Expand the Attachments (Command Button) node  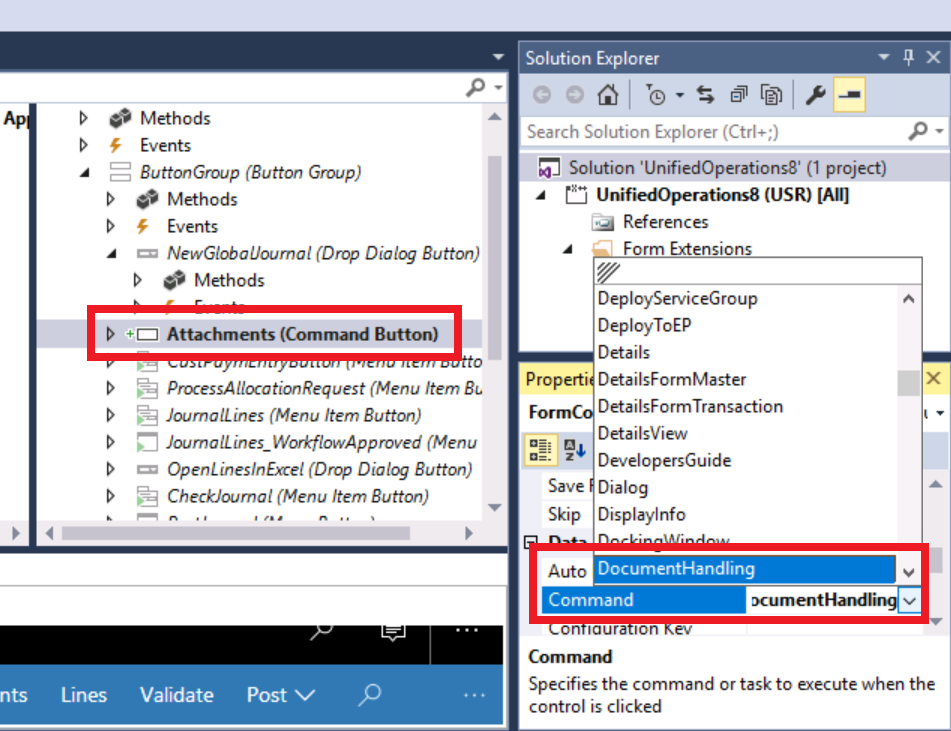110,334
